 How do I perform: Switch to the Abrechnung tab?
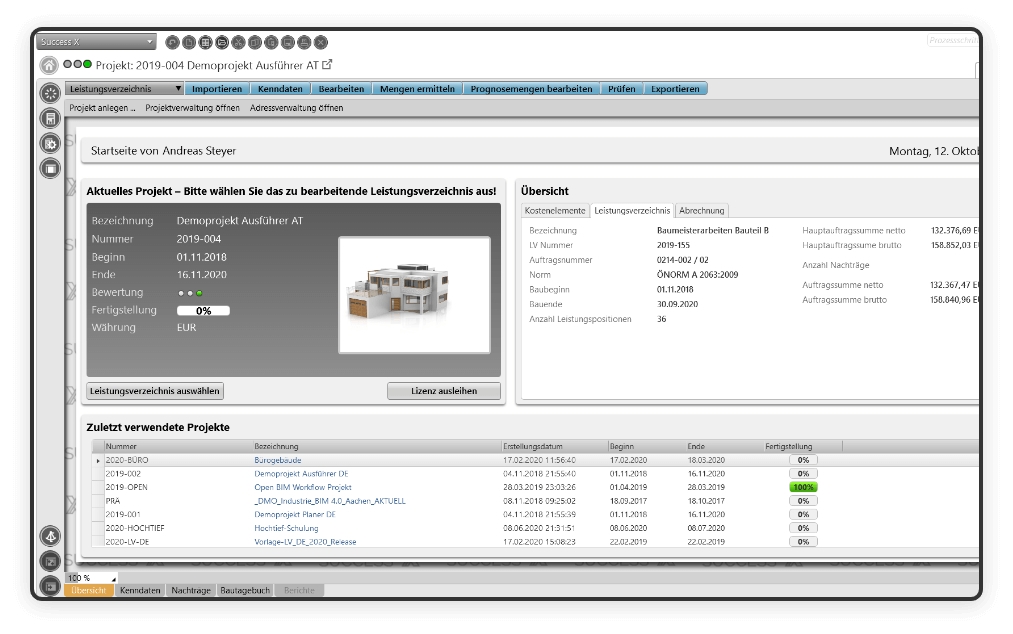(702, 211)
